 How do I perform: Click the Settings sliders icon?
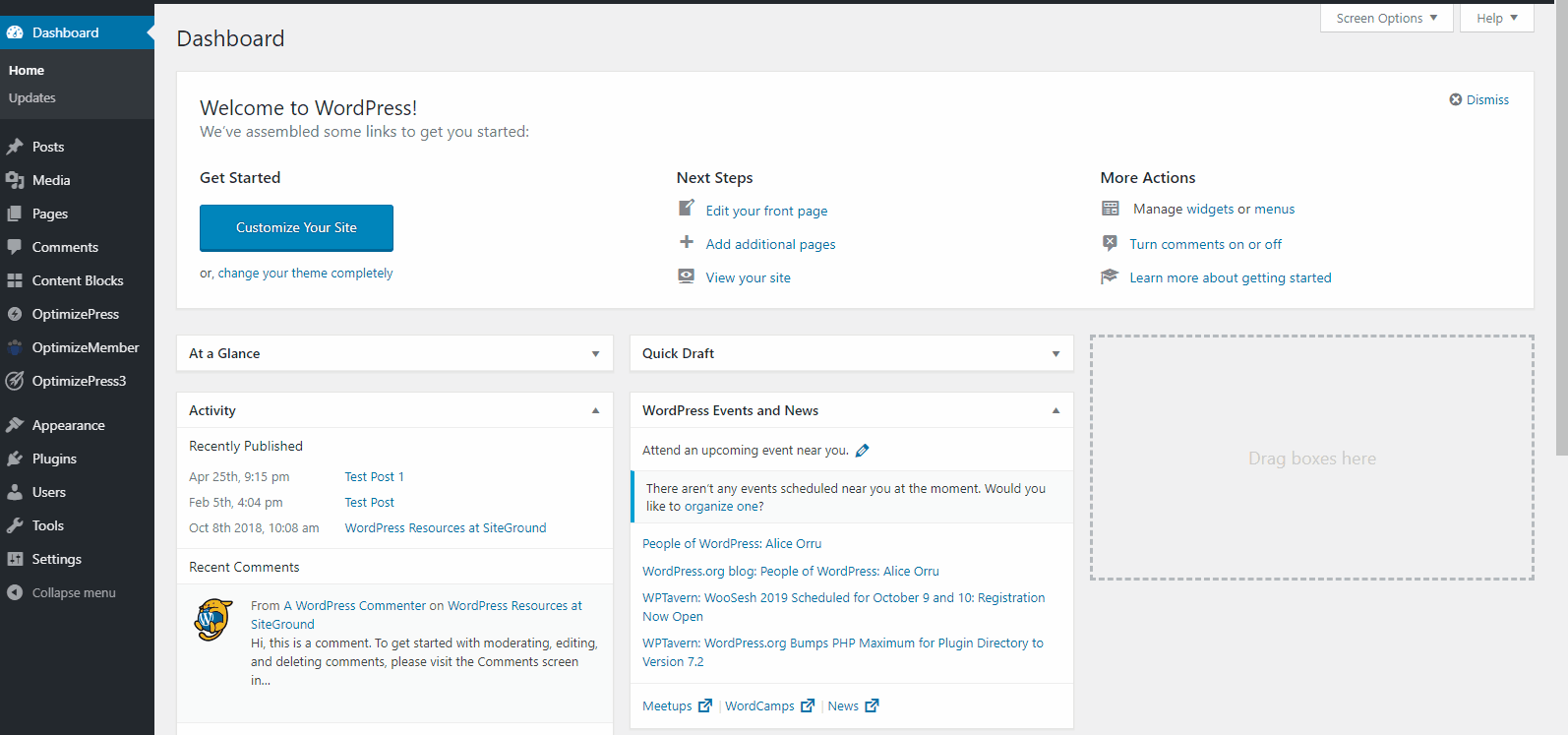coord(15,559)
